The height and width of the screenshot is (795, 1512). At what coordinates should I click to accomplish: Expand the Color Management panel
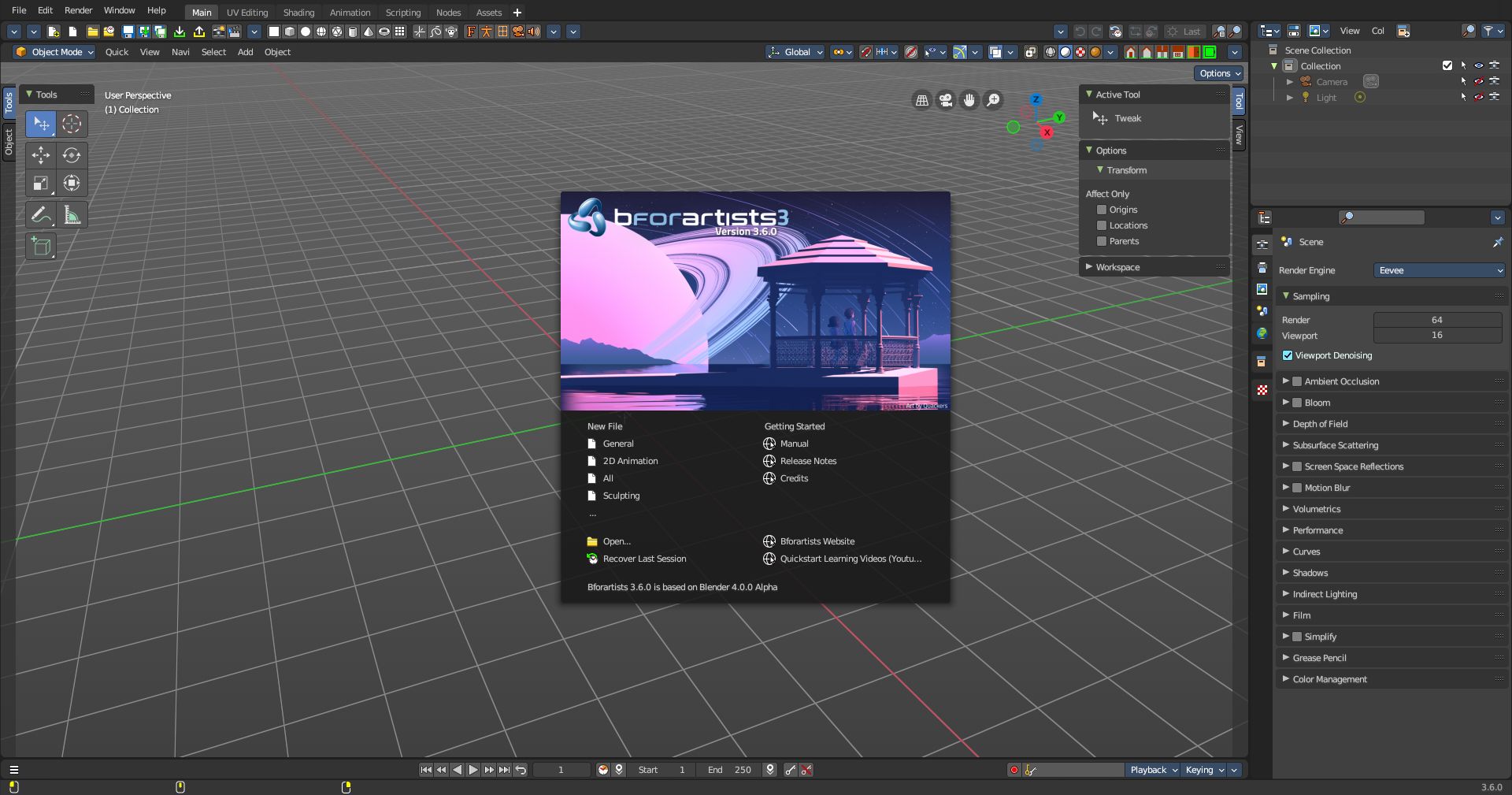1391,679
